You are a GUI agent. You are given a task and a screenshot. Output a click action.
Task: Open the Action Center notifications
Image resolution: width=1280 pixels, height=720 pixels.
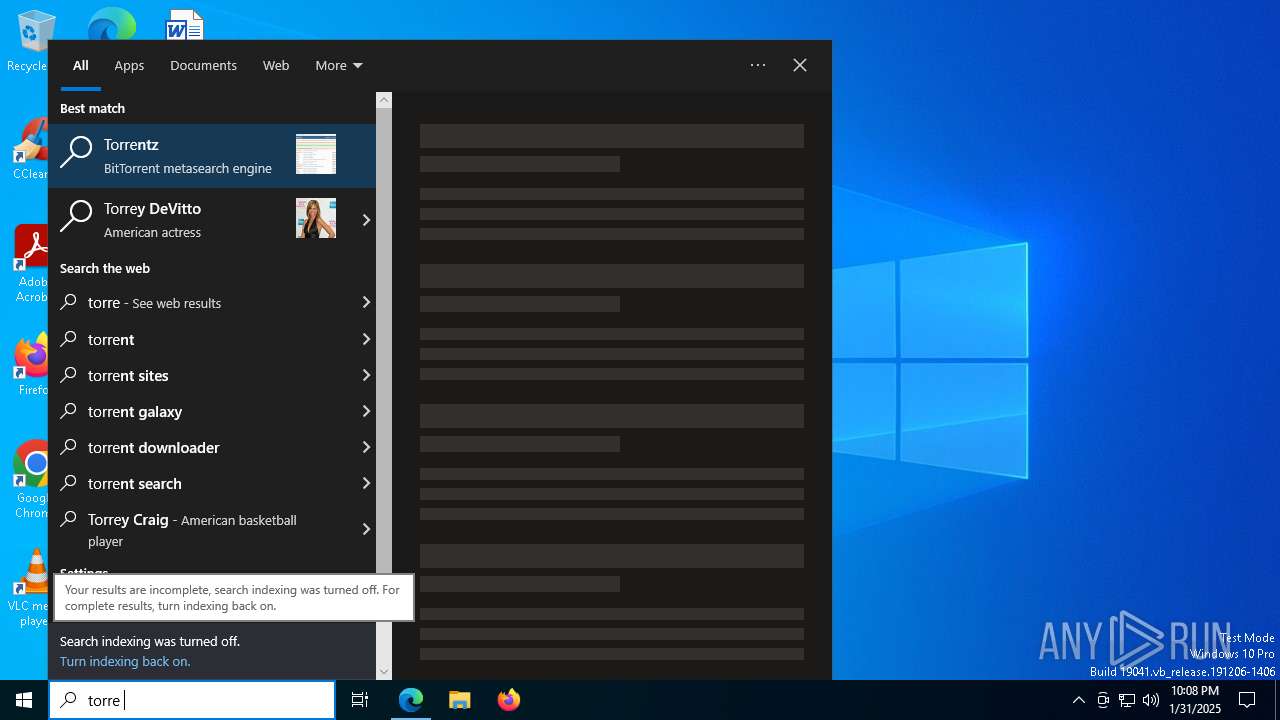[1247, 700]
